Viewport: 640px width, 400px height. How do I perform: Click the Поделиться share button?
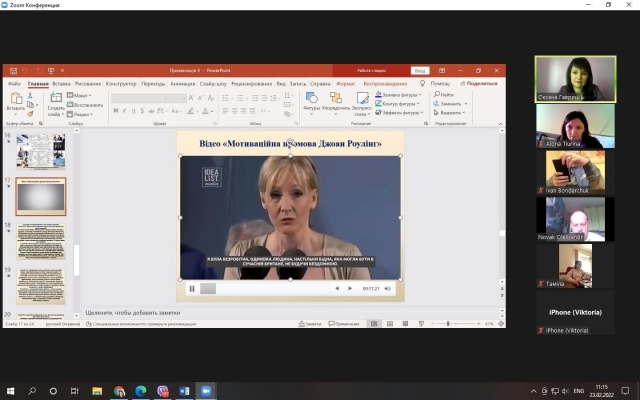tap(480, 84)
